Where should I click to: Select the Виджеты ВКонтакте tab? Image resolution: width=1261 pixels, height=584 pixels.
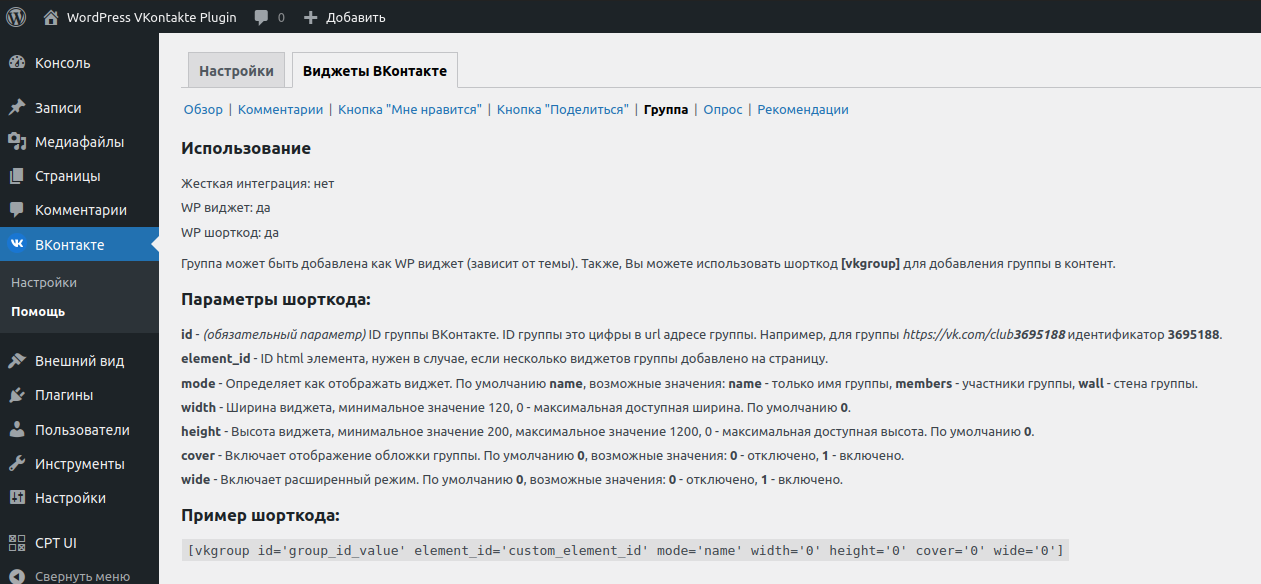[374, 71]
